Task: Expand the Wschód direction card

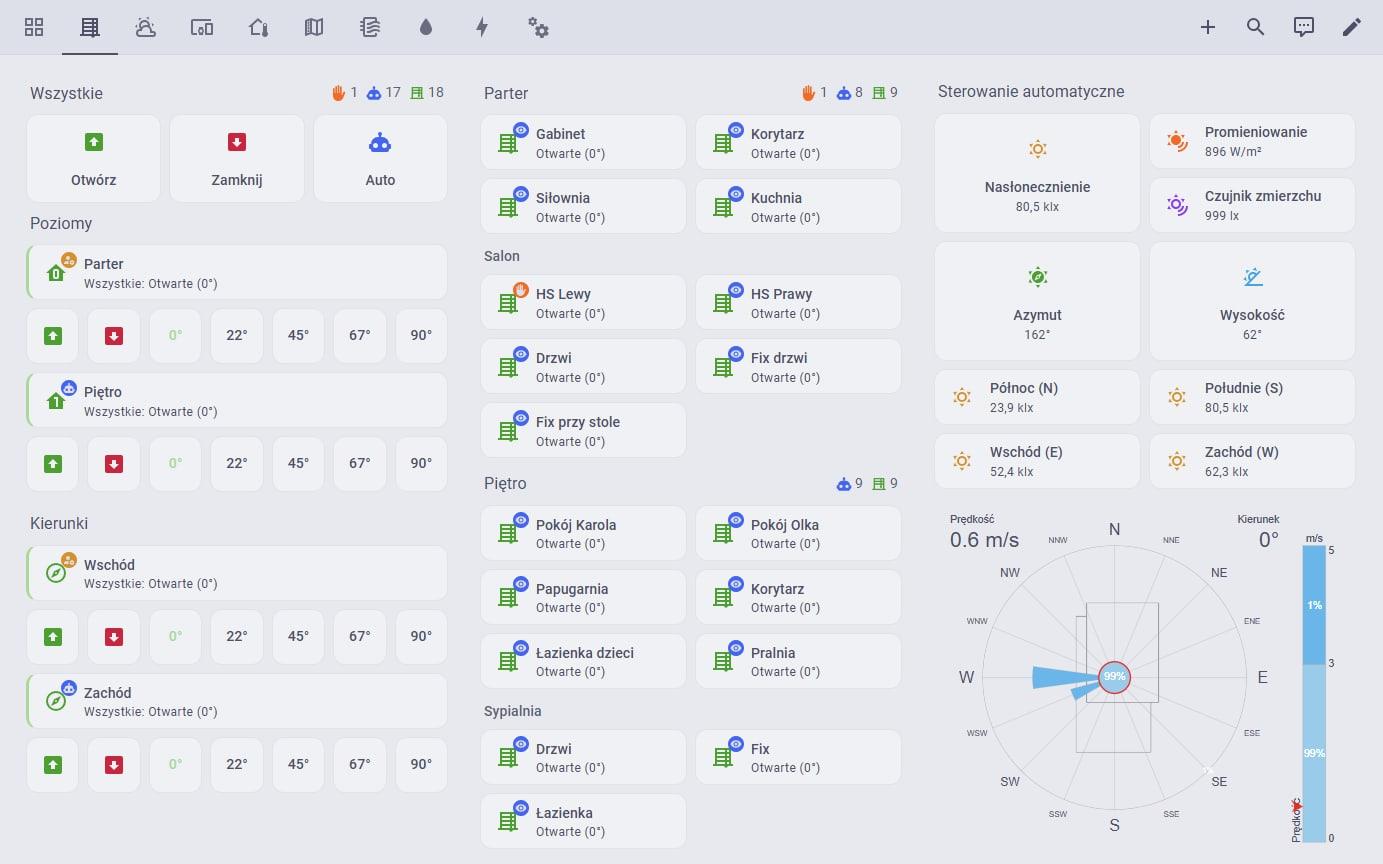Action: click(x=237, y=574)
